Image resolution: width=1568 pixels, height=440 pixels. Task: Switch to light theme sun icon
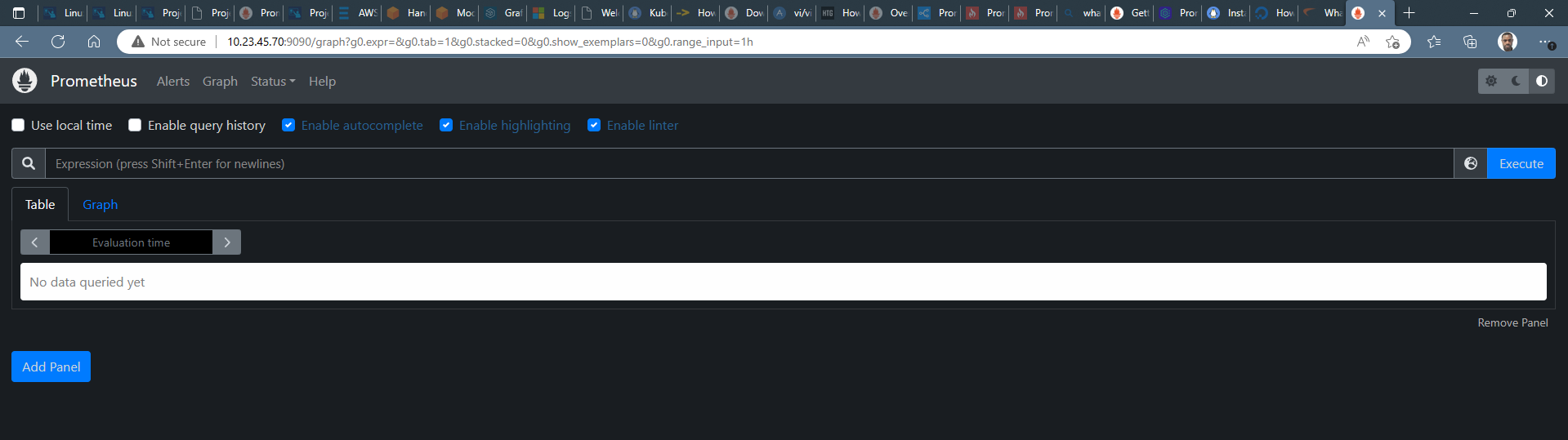[x=1491, y=81]
